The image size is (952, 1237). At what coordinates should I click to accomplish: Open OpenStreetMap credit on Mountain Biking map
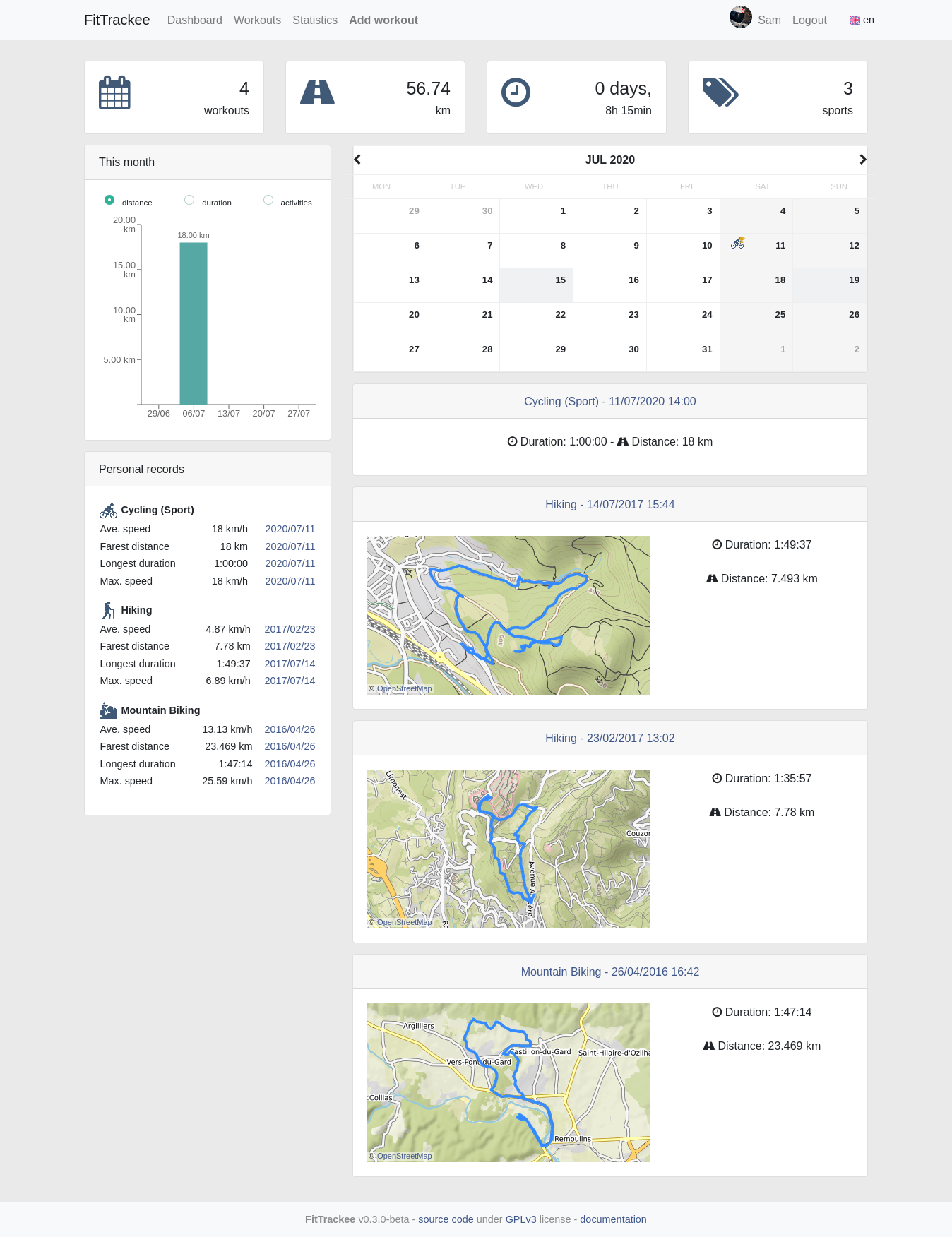[x=404, y=1156]
